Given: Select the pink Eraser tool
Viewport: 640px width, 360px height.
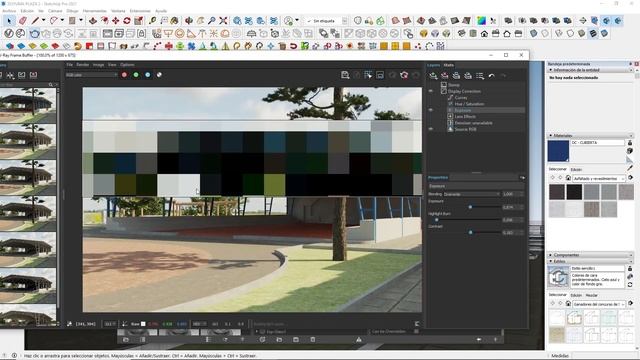Looking at the screenshot, I should pos(23,20).
